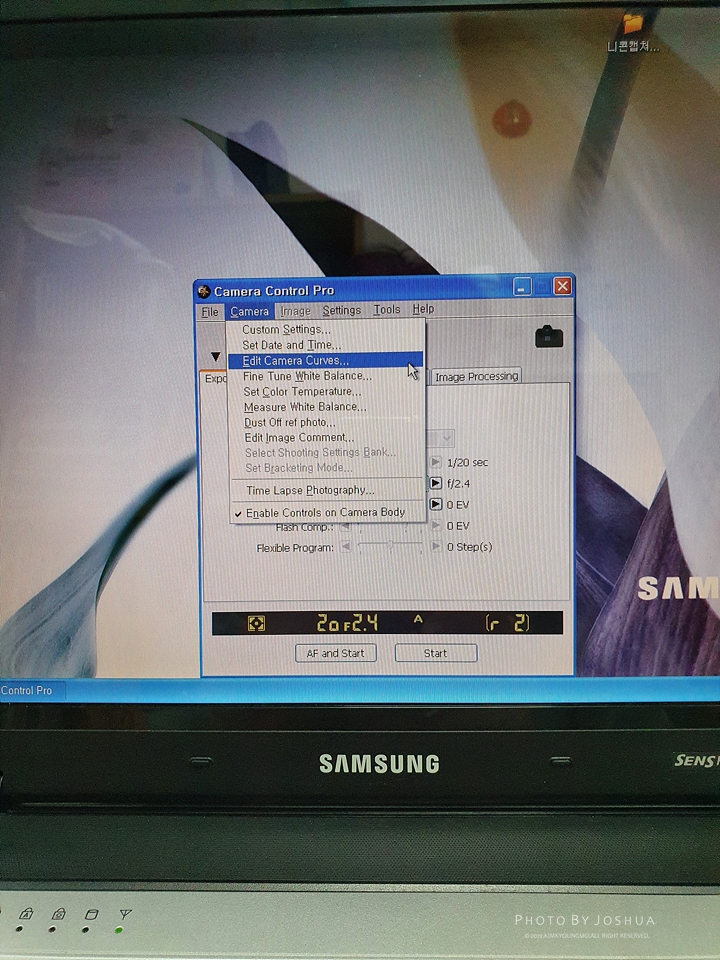This screenshot has width=720, height=960.
Task: Click the AF and Start button
Action: coord(336,653)
